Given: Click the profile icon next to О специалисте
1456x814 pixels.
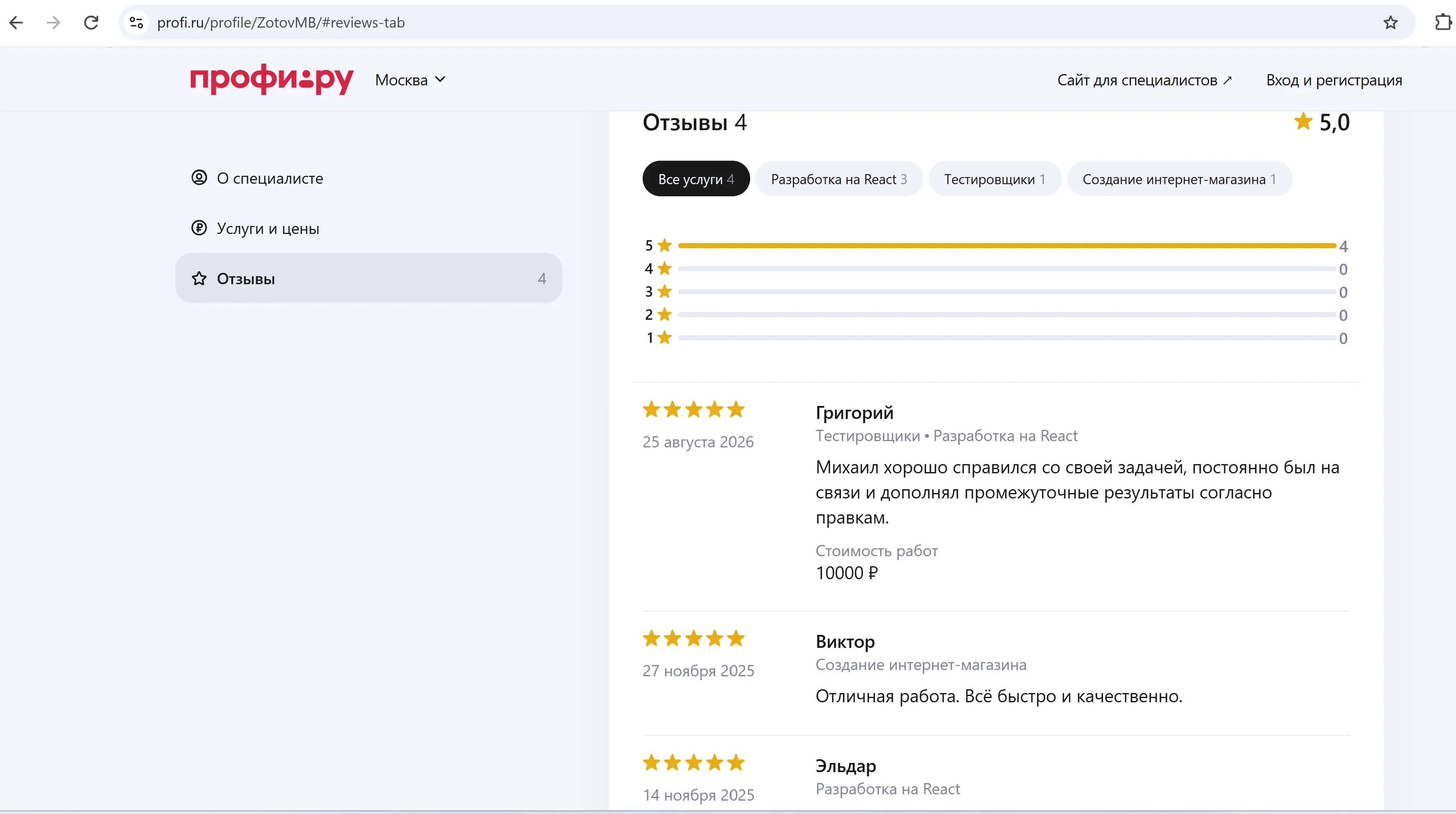Looking at the screenshot, I should tap(199, 177).
